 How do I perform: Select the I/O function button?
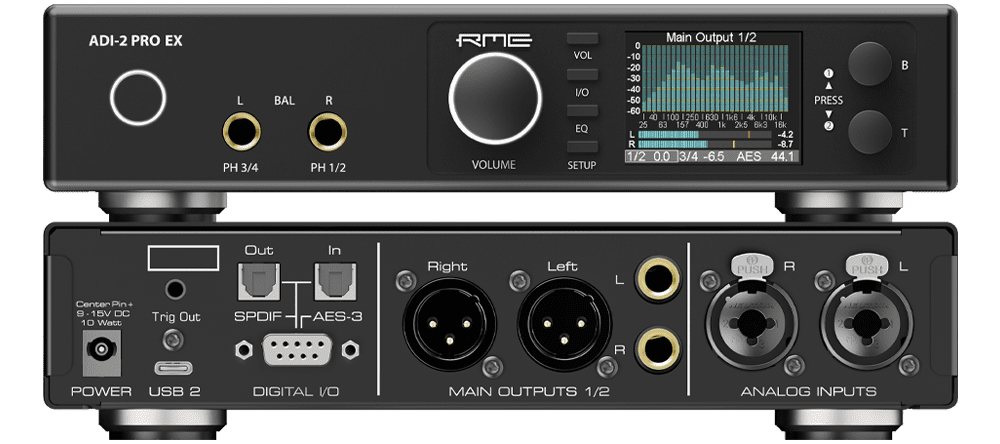click(x=582, y=75)
